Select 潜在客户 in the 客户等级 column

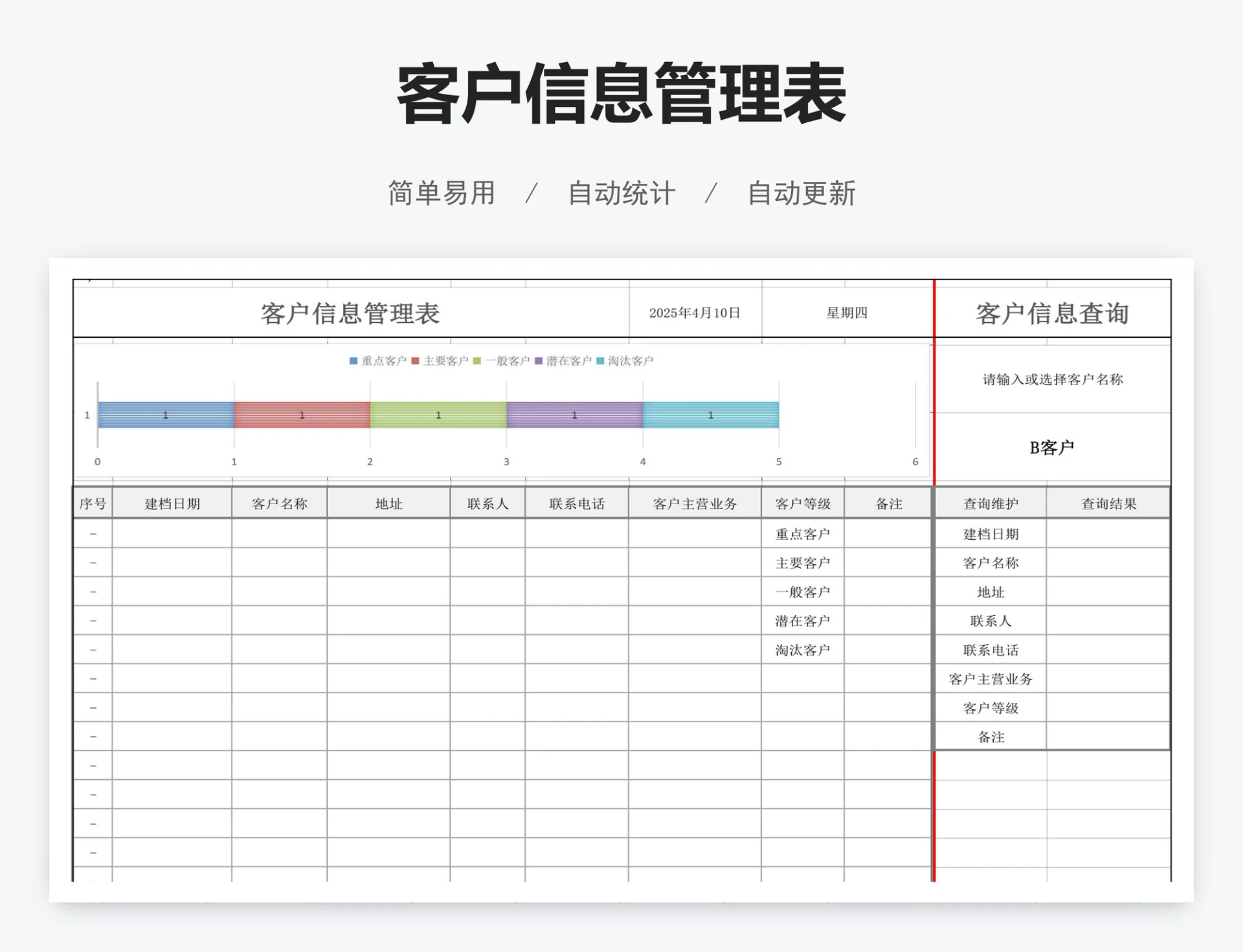click(803, 620)
